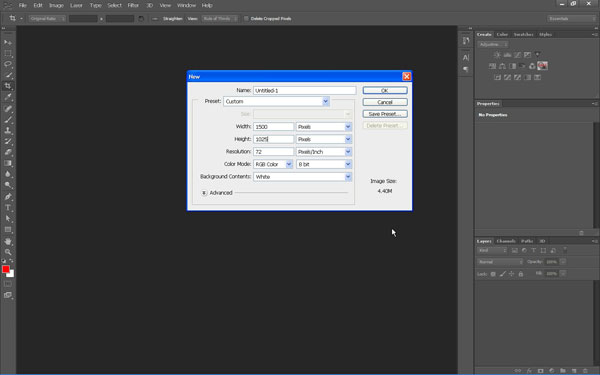The image size is (600, 375).
Task: Click OK in New dialog
Action: click(385, 90)
